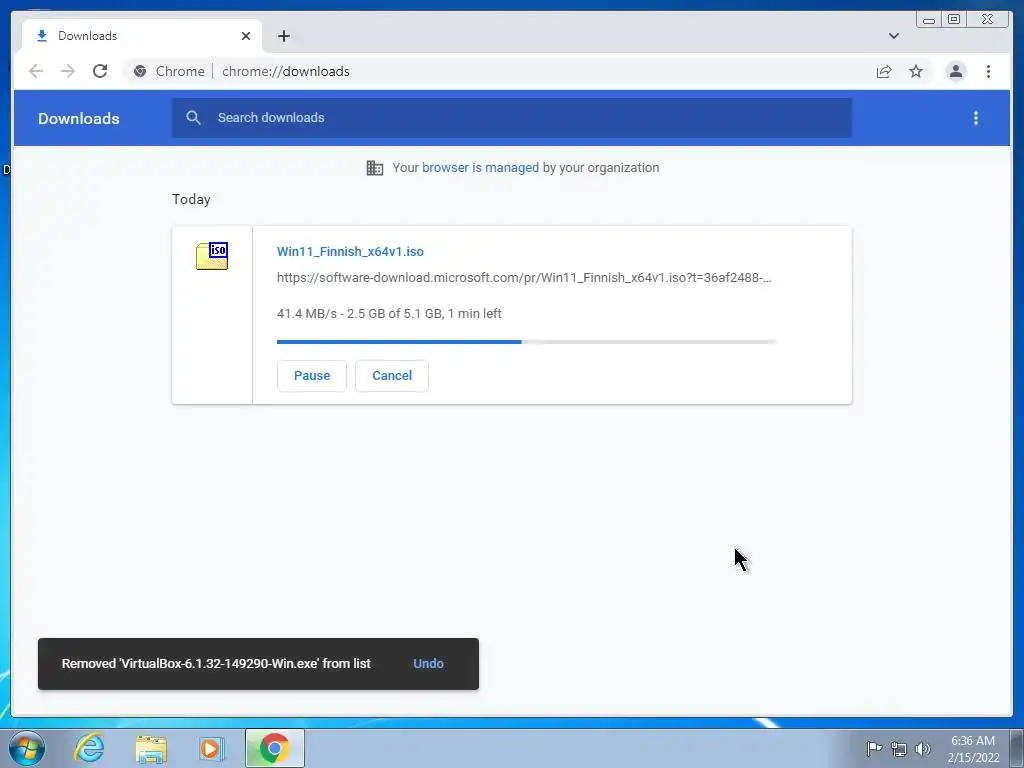
Task: Open the Windows Start menu
Action: point(27,748)
